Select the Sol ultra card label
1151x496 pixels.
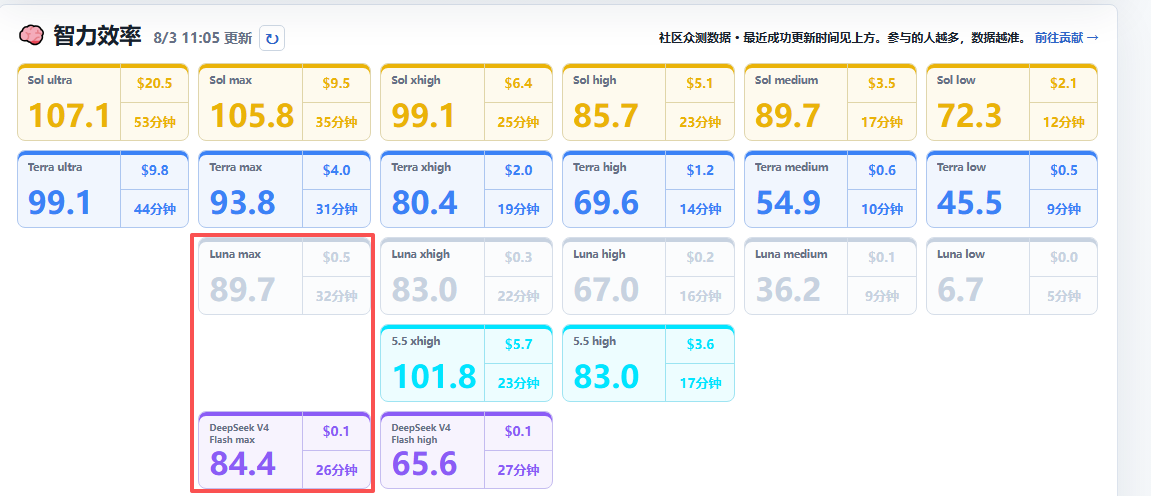50,80
